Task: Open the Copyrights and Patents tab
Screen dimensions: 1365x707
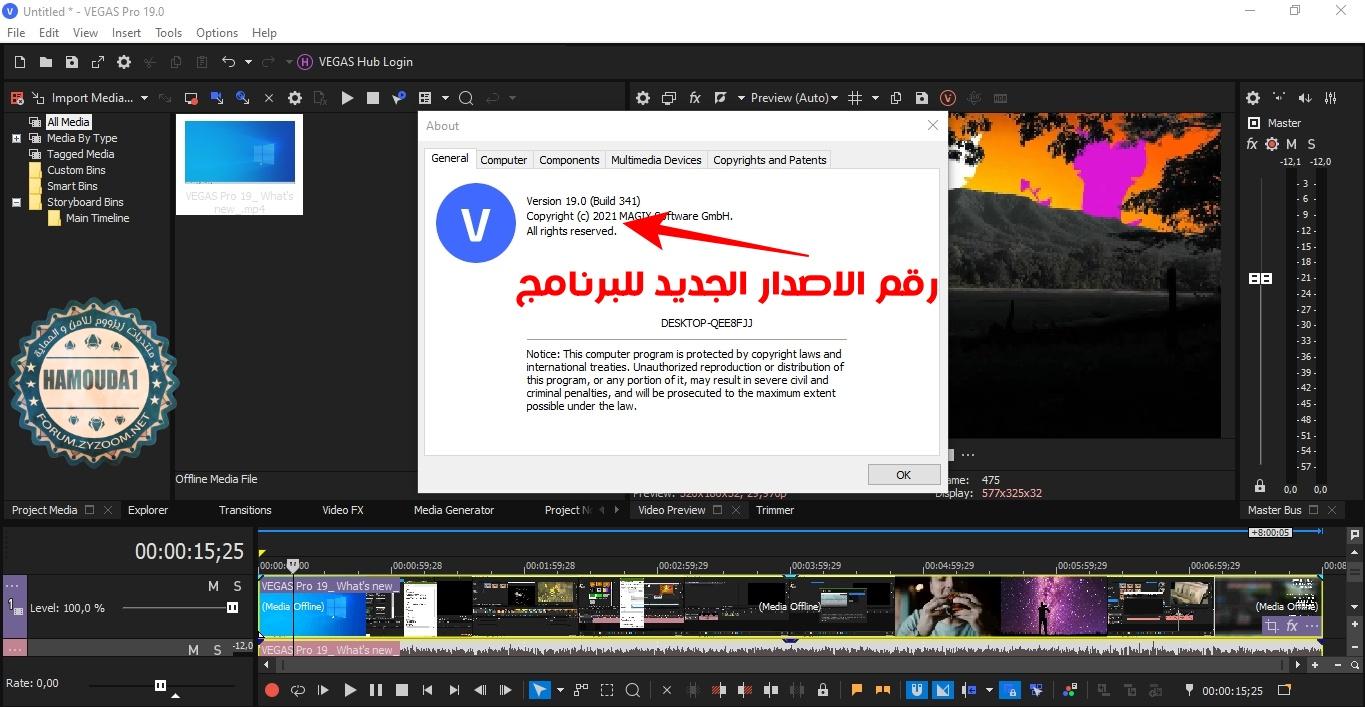Action: (x=770, y=160)
